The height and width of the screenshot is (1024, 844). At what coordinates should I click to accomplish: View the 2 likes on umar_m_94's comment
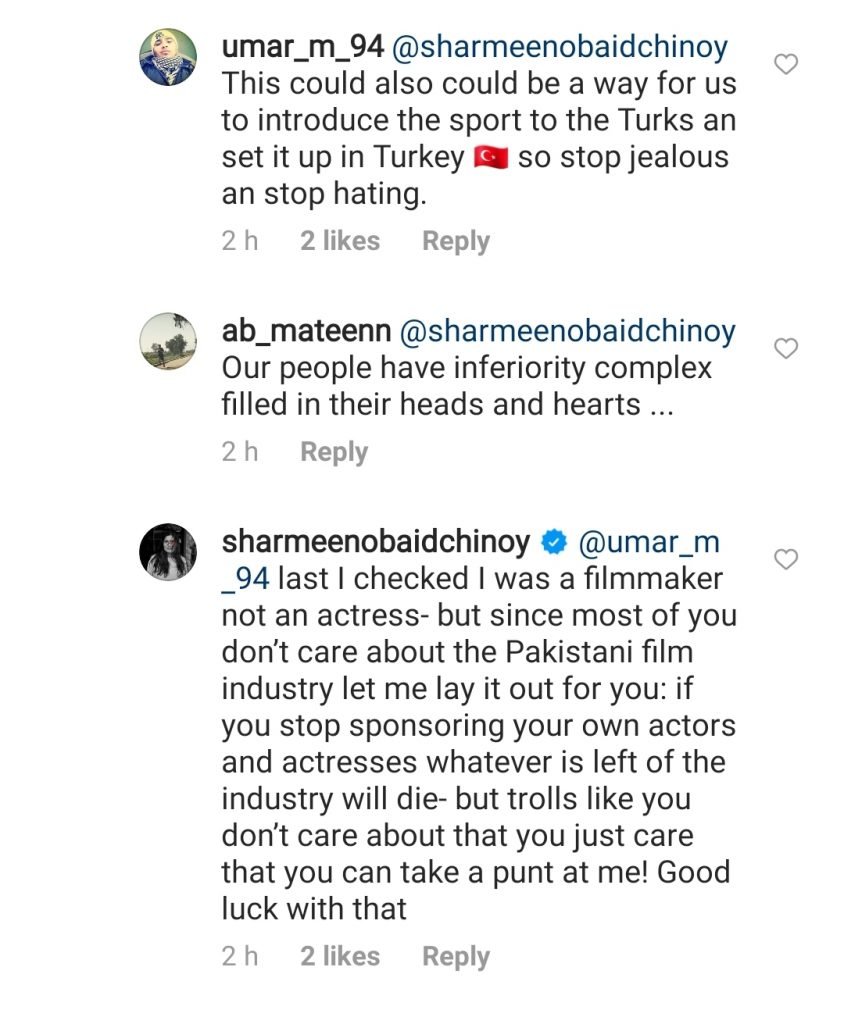tap(340, 241)
